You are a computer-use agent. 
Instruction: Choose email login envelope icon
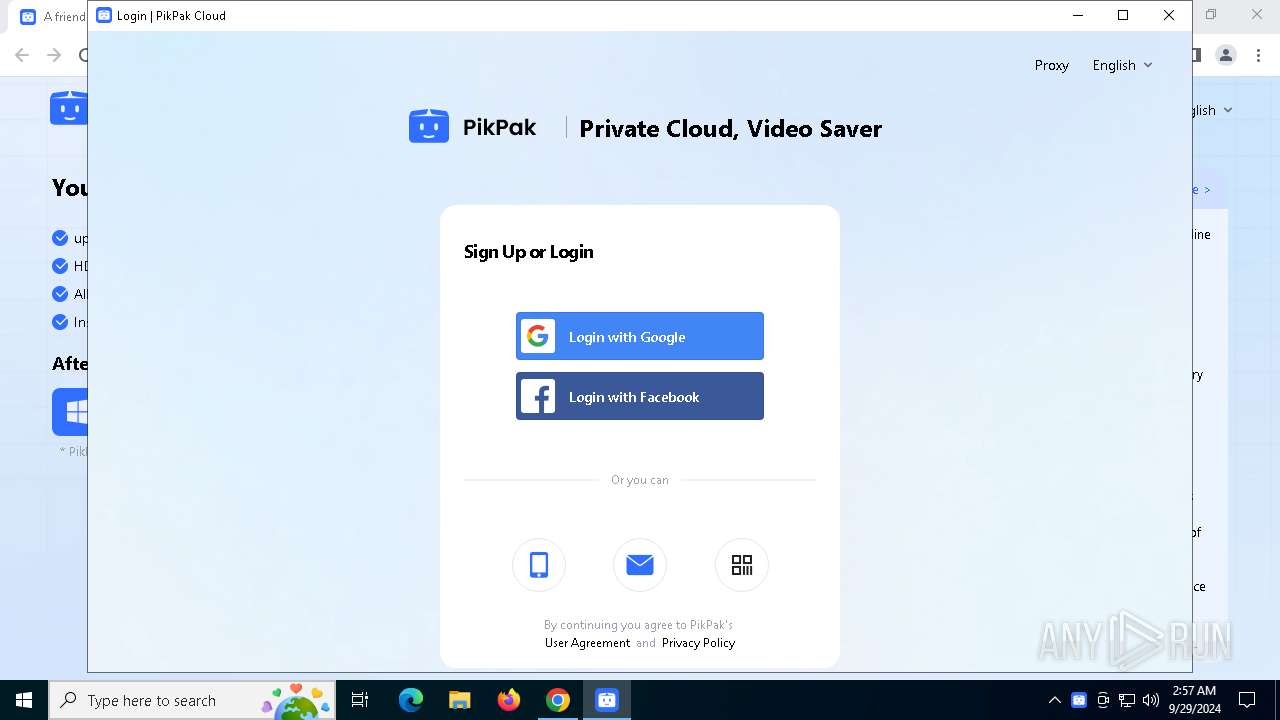tap(640, 565)
